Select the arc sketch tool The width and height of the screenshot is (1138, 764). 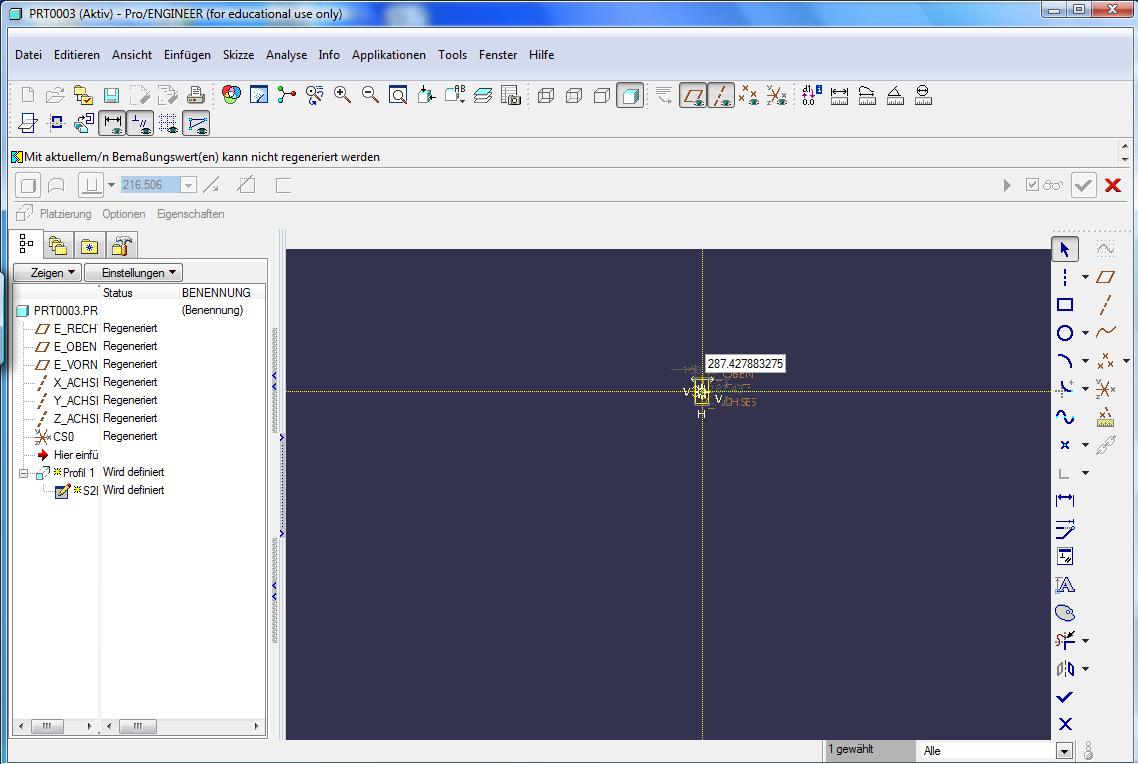click(x=1065, y=361)
